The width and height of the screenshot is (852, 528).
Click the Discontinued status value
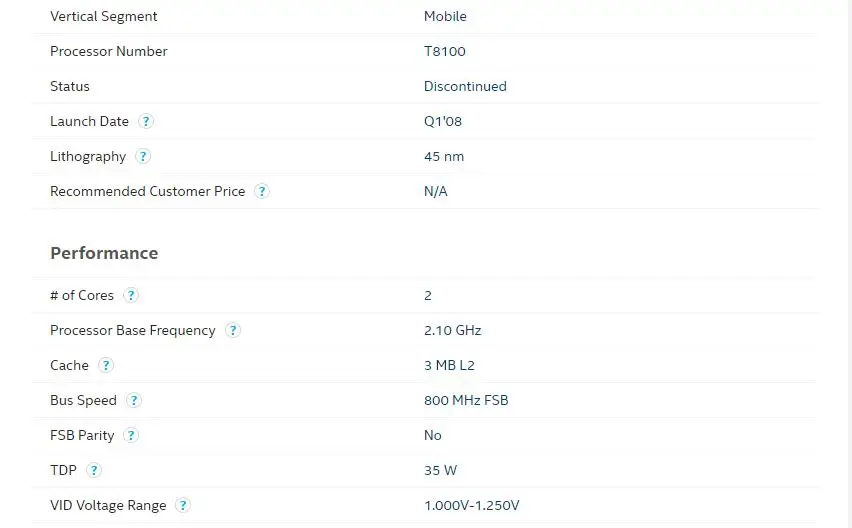point(465,86)
